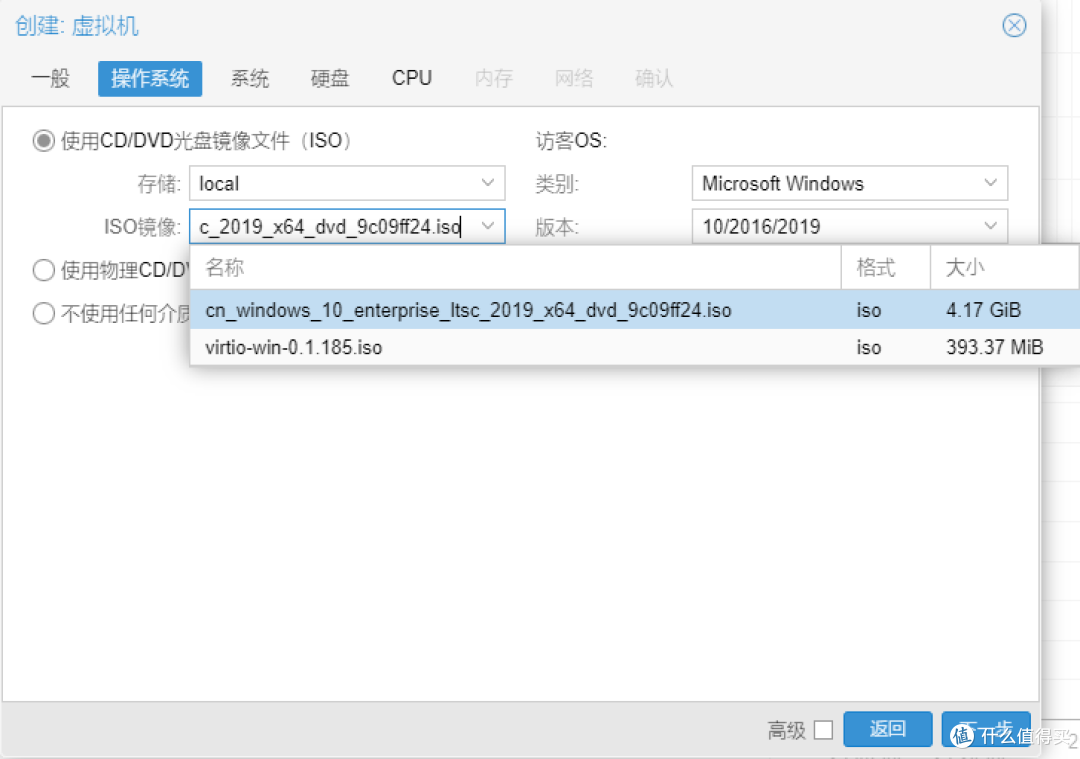
Task: Switch to the 一般 (General) tab
Action: point(50,78)
